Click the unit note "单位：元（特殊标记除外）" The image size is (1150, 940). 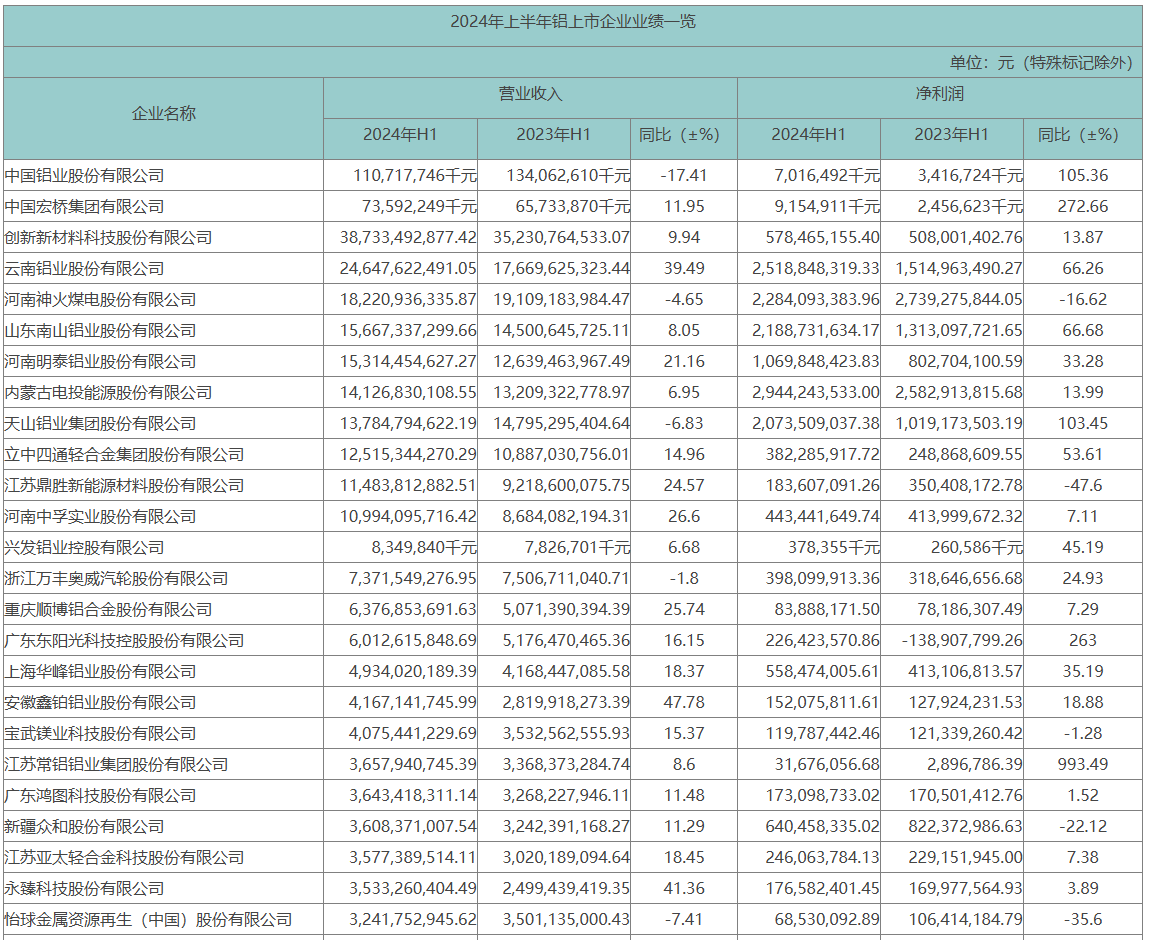(x=1041, y=62)
